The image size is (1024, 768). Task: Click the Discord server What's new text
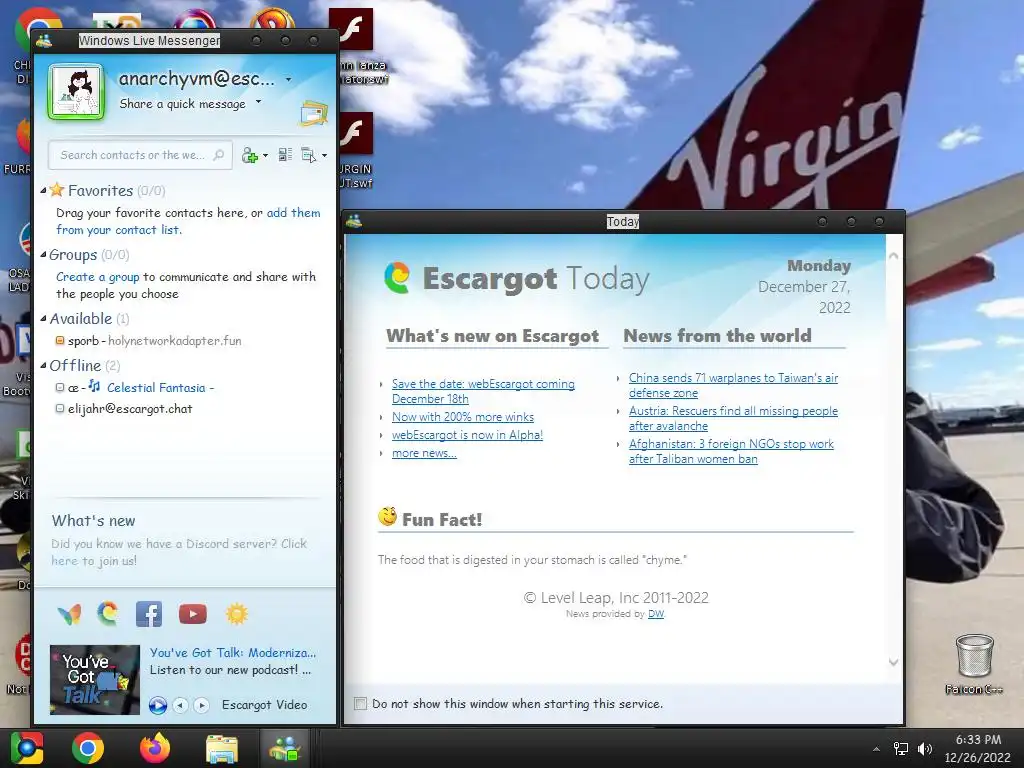179,552
